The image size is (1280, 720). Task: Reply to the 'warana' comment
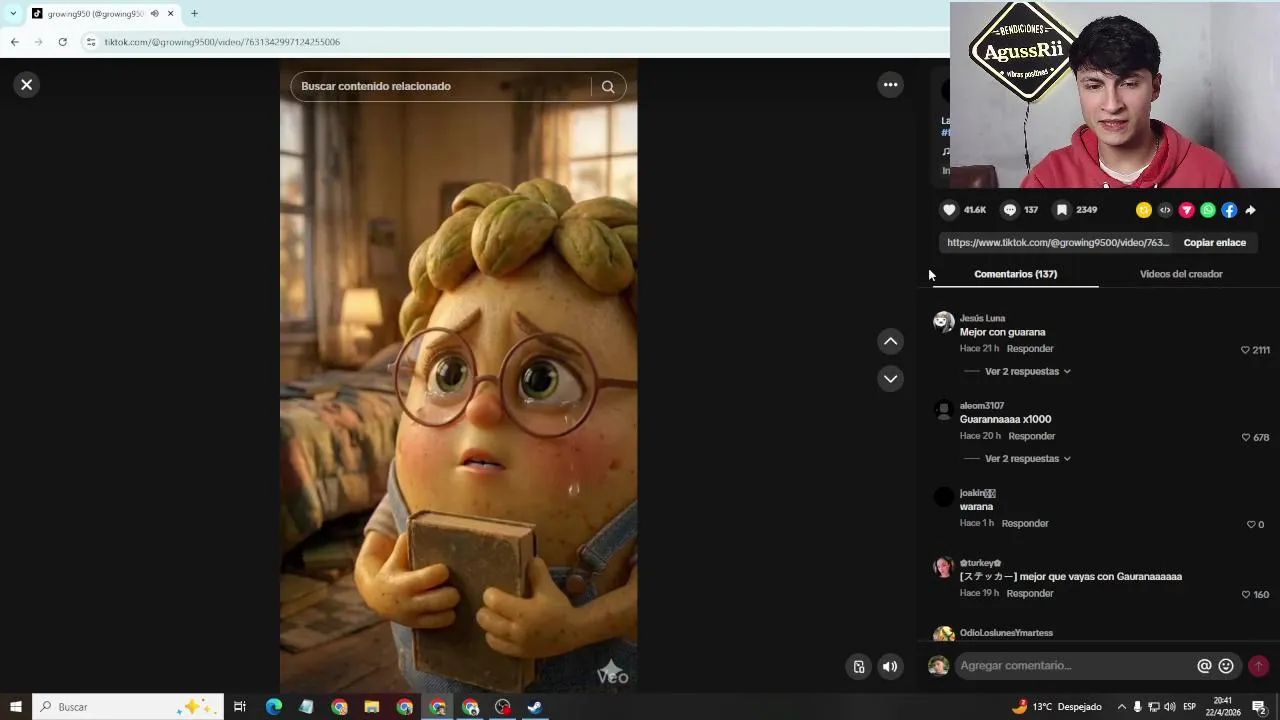[1025, 523]
